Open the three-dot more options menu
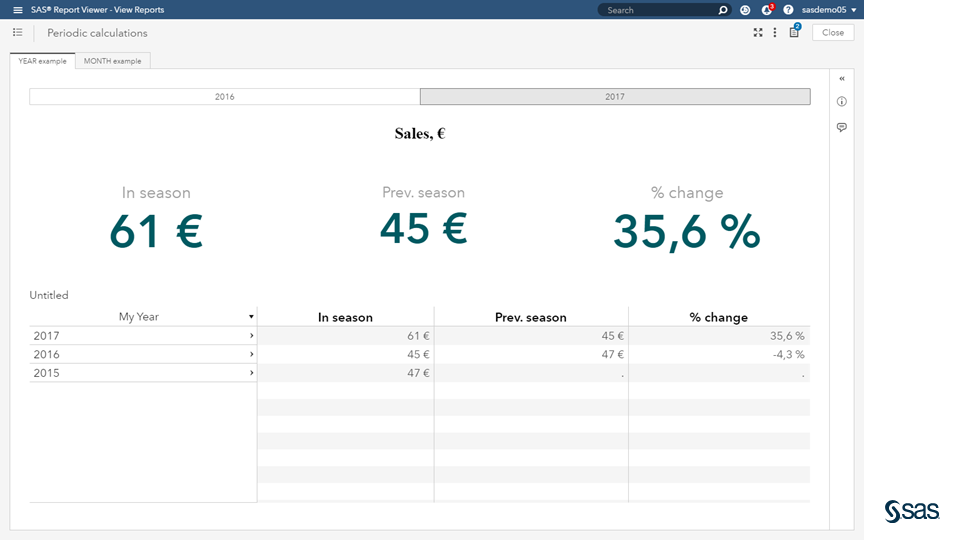960x540 pixels. click(775, 33)
